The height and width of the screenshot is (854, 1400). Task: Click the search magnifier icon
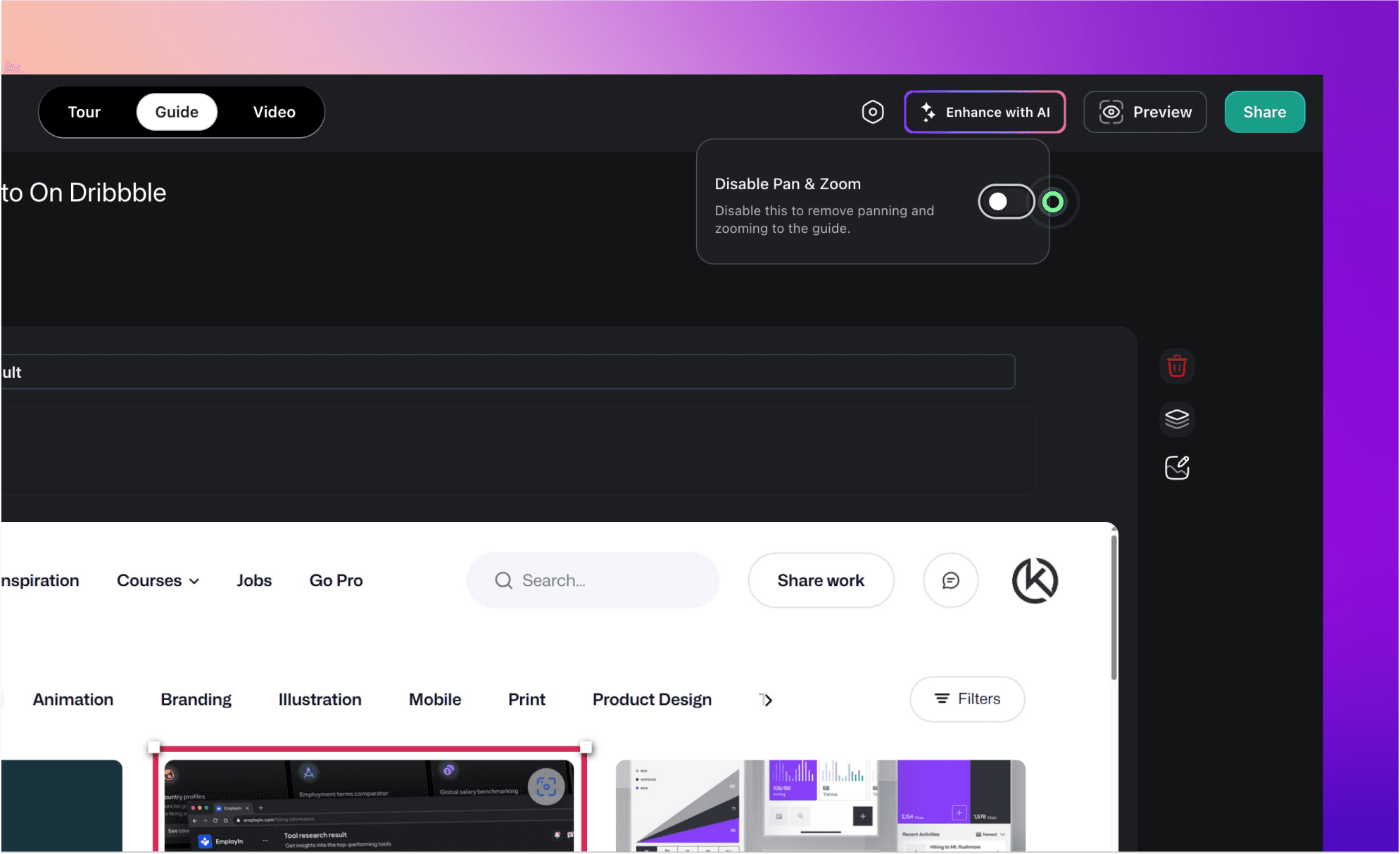[x=503, y=580]
